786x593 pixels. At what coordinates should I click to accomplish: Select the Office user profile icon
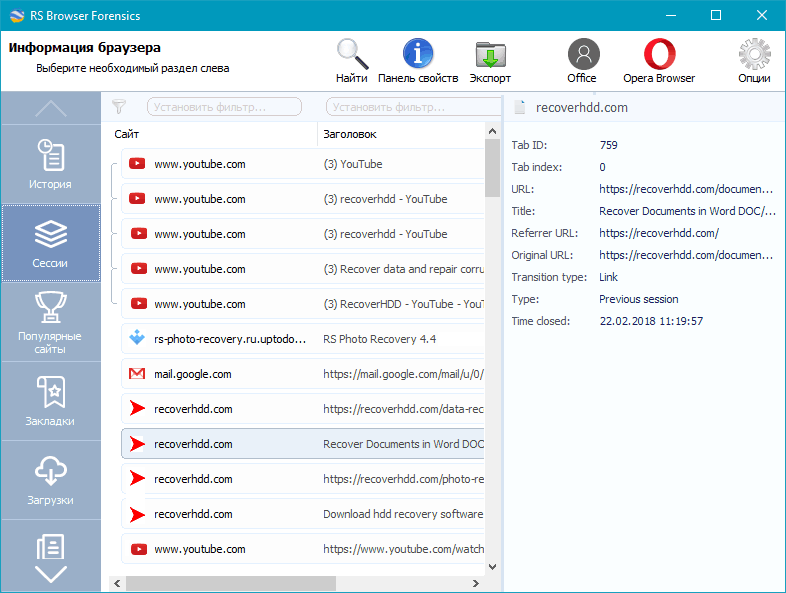tap(582, 61)
